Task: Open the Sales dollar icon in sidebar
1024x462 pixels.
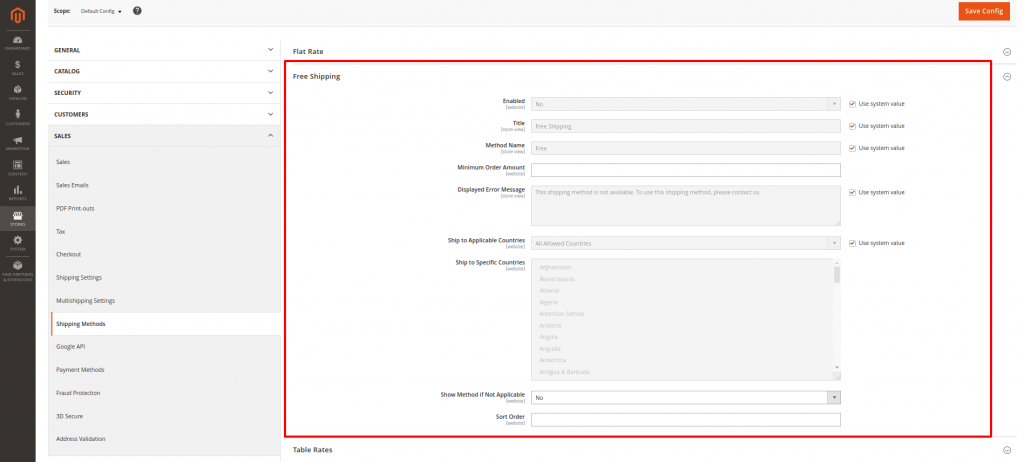Action: [x=17, y=67]
